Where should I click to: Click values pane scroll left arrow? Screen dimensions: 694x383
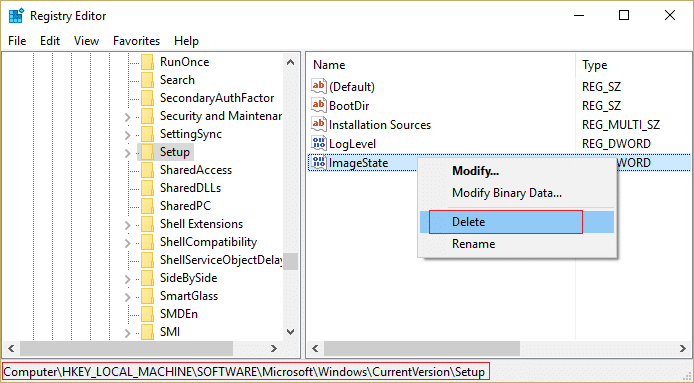click(315, 348)
